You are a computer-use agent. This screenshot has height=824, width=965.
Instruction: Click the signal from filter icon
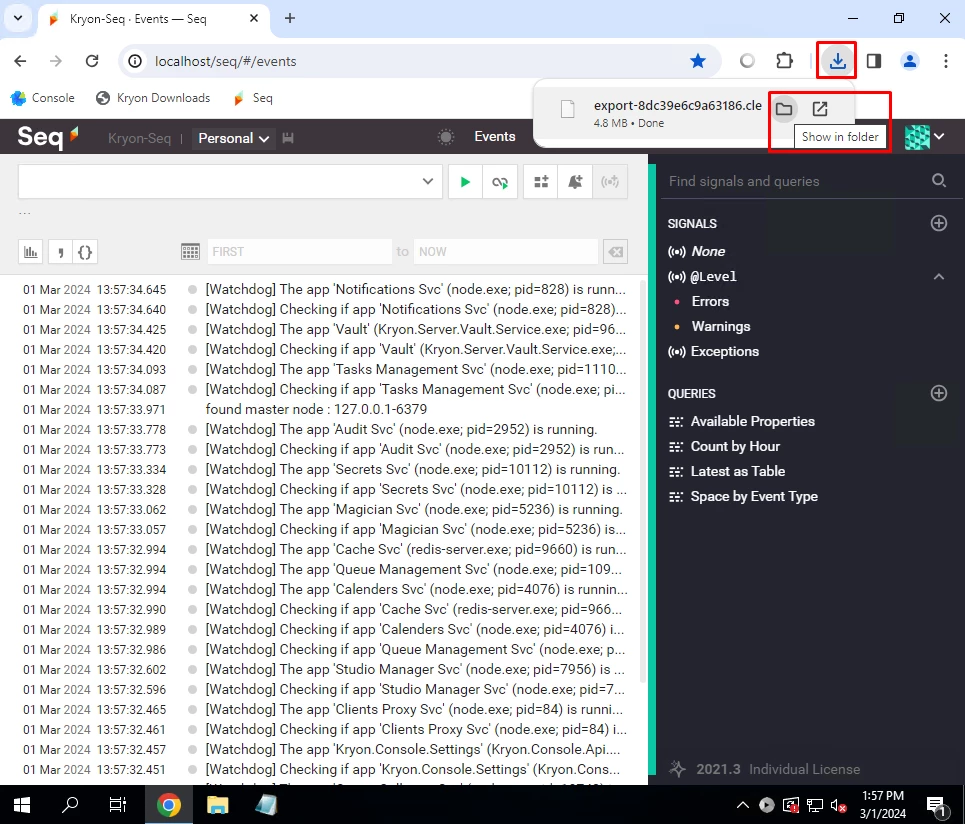pos(610,182)
